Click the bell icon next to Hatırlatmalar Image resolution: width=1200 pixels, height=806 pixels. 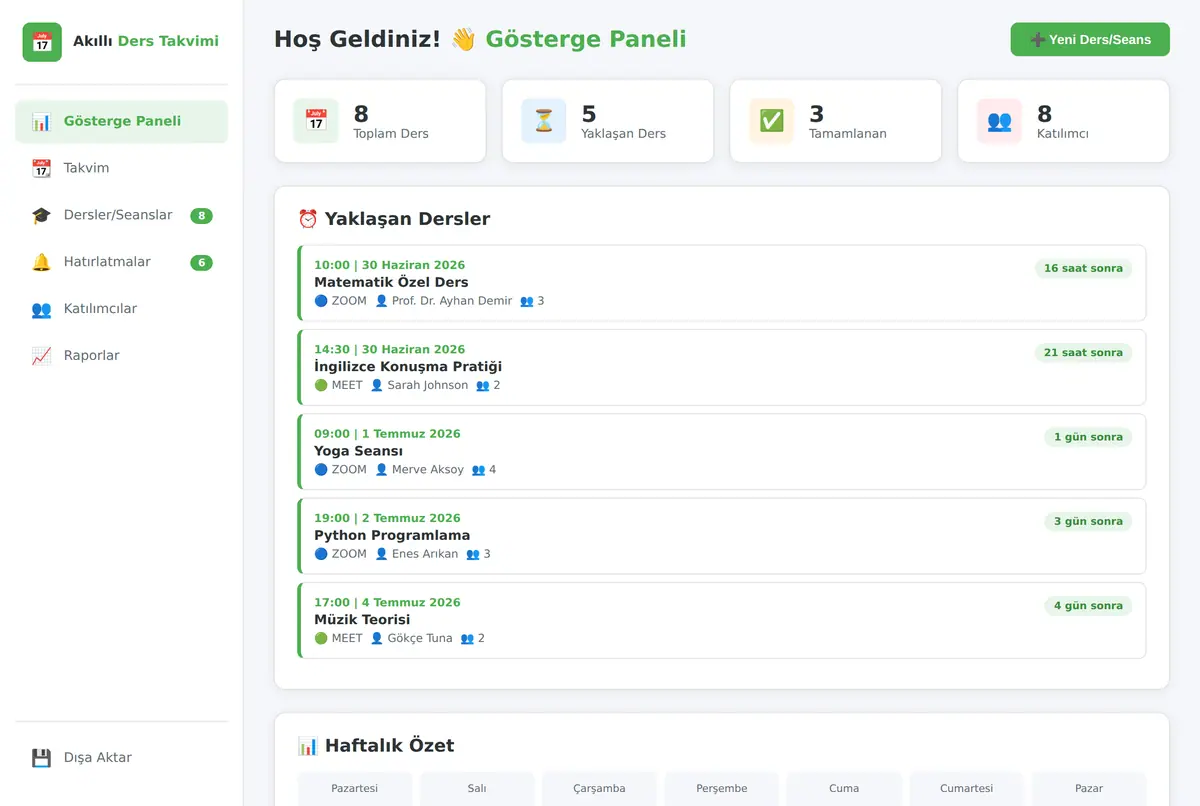pyautogui.click(x=41, y=262)
